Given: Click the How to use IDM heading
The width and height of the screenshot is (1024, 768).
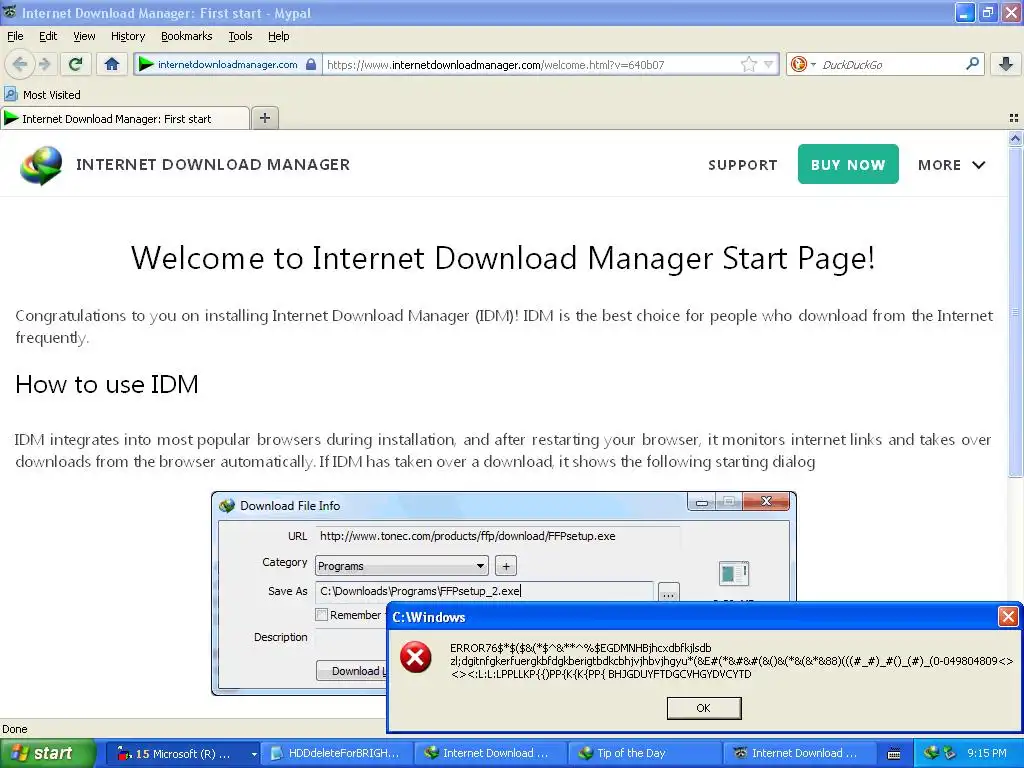Looking at the screenshot, I should tap(106, 384).
